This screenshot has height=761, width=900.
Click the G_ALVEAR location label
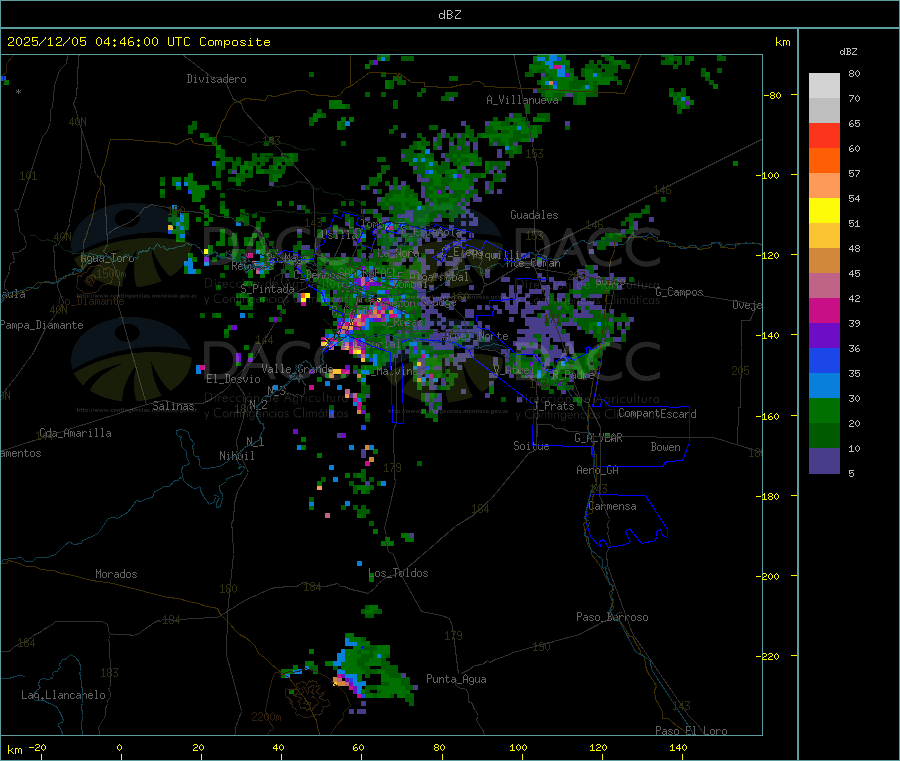pos(598,438)
